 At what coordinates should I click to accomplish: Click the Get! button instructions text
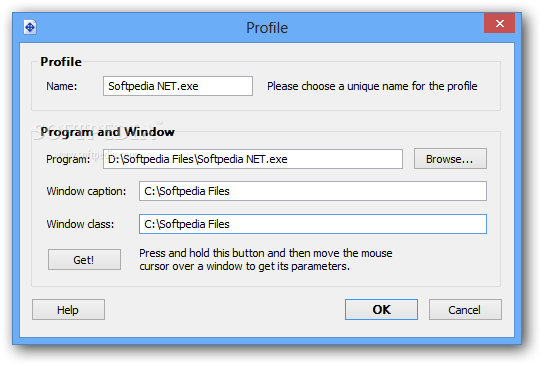265,260
